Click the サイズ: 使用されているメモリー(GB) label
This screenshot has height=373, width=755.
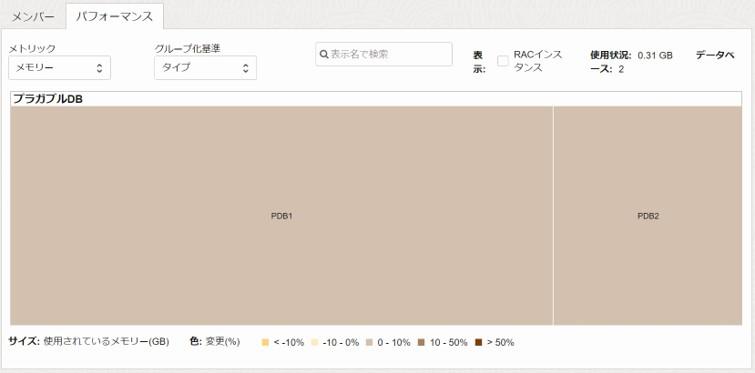coord(89,342)
